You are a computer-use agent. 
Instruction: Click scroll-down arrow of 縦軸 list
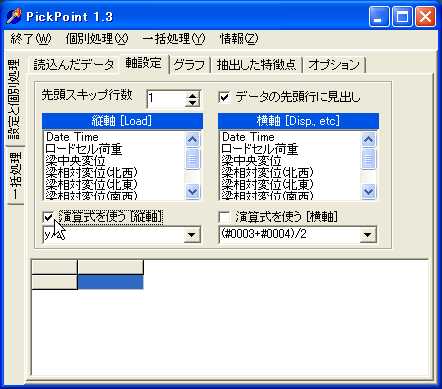(x=192, y=192)
